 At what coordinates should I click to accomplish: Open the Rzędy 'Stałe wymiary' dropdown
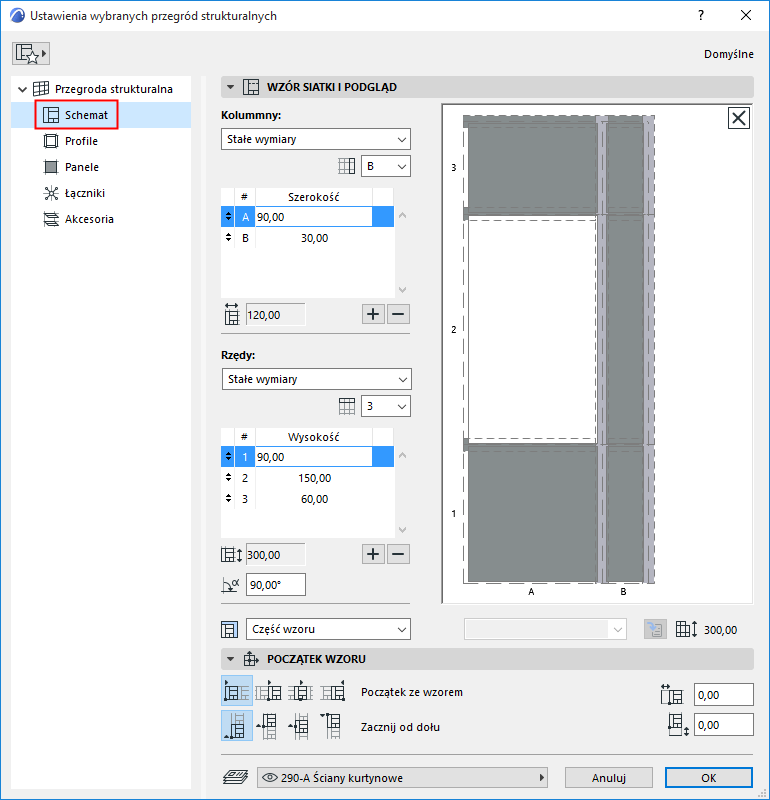pyautogui.click(x=317, y=379)
